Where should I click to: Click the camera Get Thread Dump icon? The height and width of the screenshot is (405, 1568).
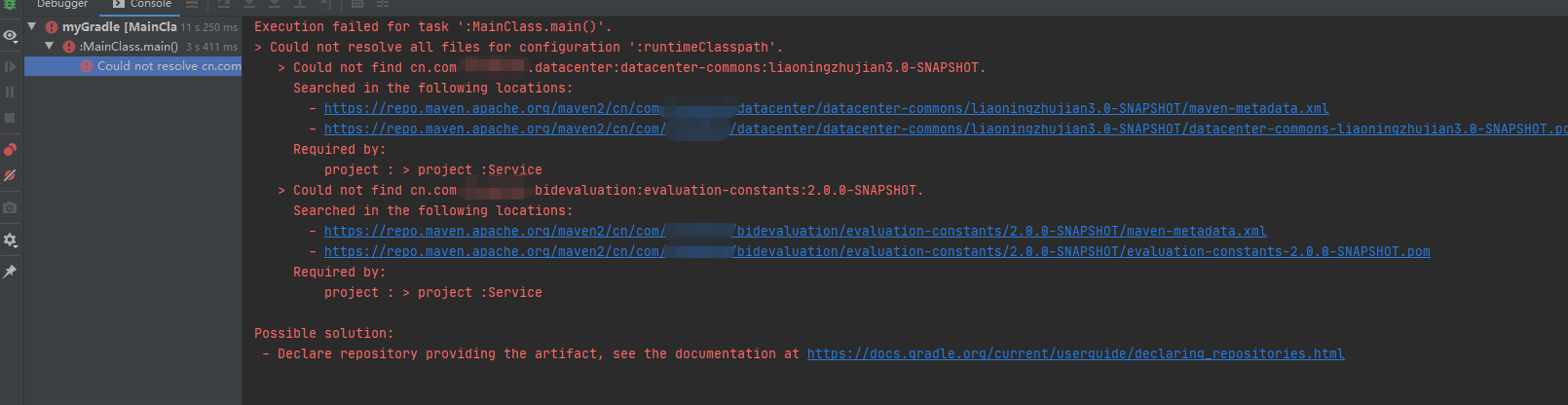(x=10, y=207)
